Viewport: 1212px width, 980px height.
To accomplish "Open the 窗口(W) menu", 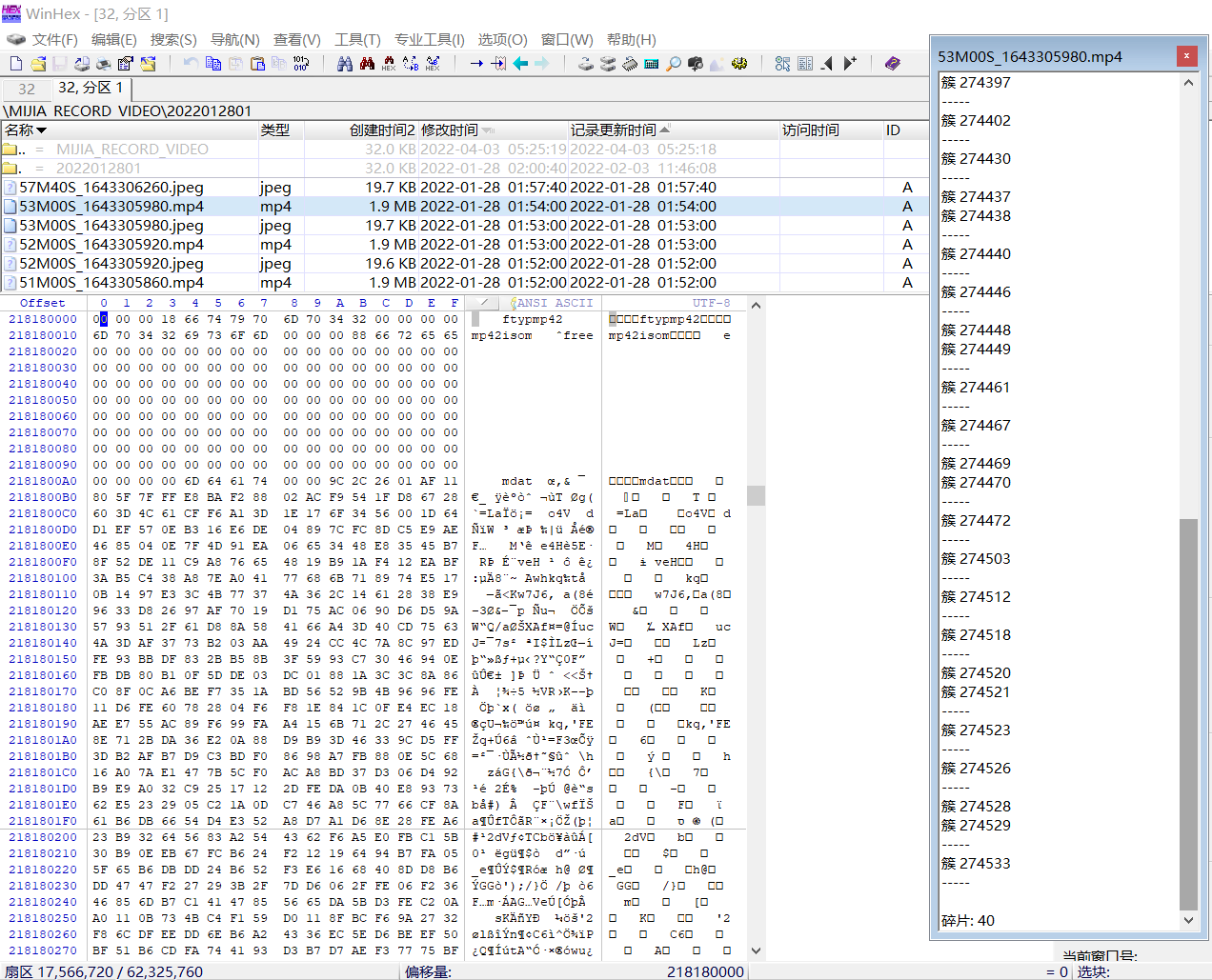I will (567, 39).
